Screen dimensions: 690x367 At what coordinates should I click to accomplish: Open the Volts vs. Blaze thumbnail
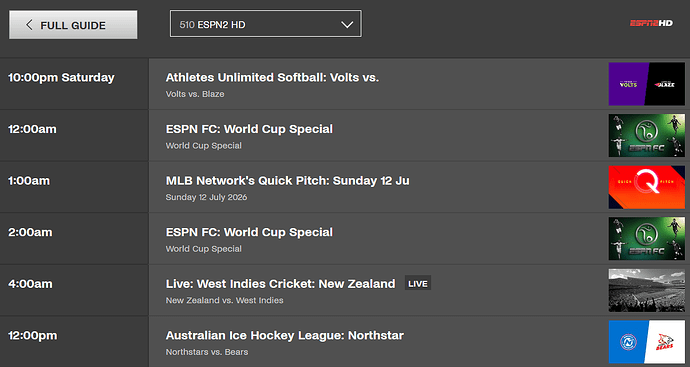[646, 84]
